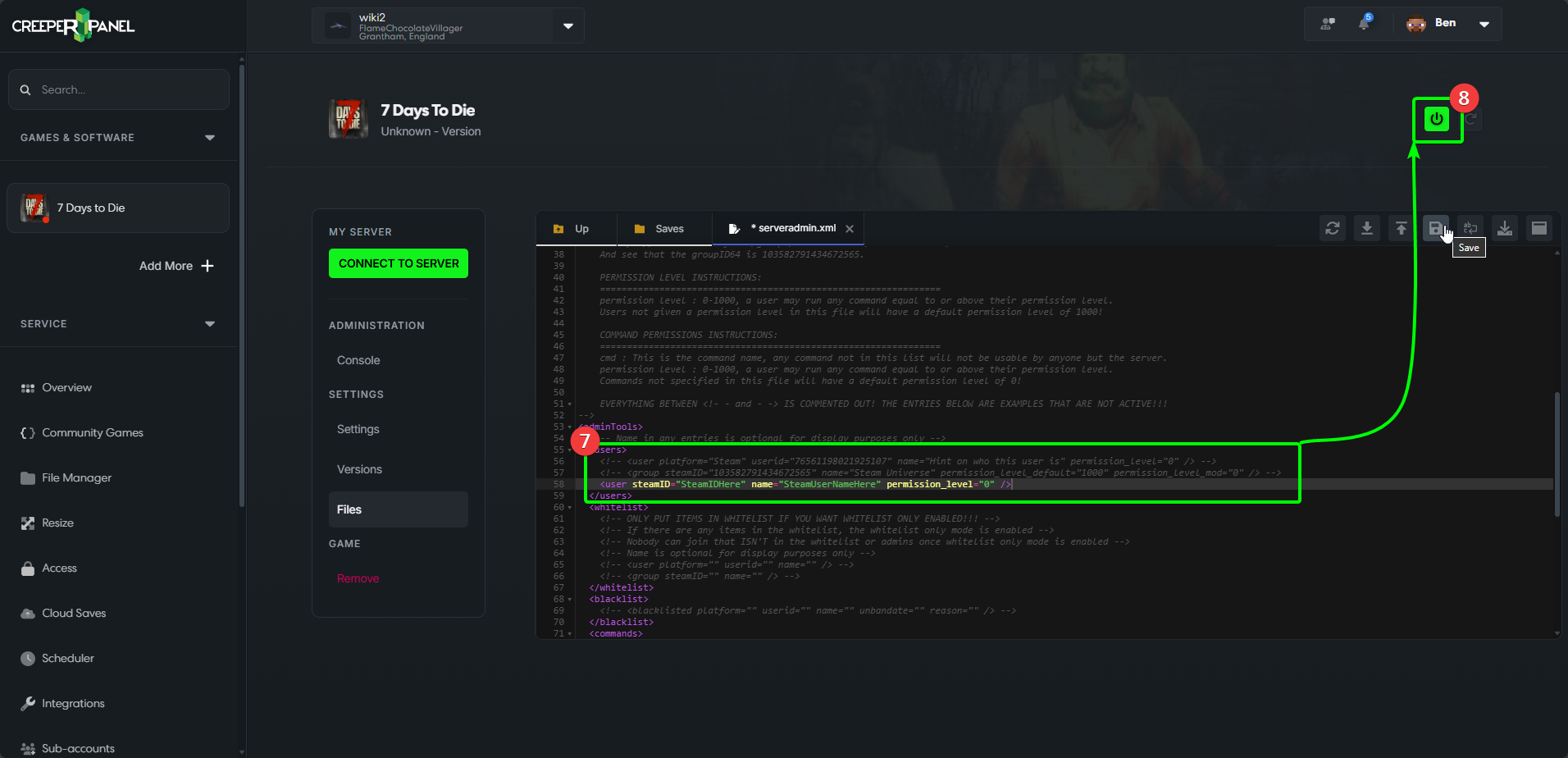Click the search magnifier icon
The width and height of the screenshot is (1568, 758).
[25, 89]
